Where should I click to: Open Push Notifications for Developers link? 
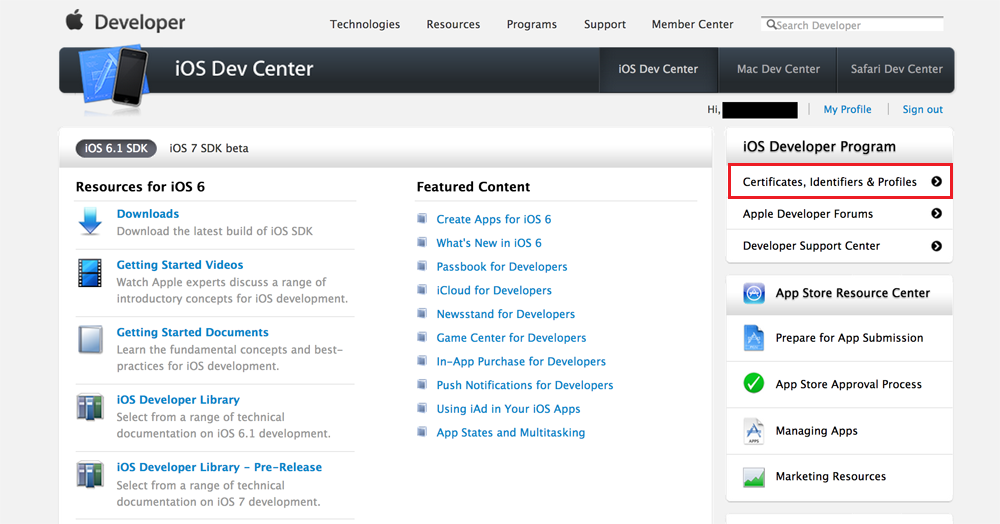click(525, 385)
